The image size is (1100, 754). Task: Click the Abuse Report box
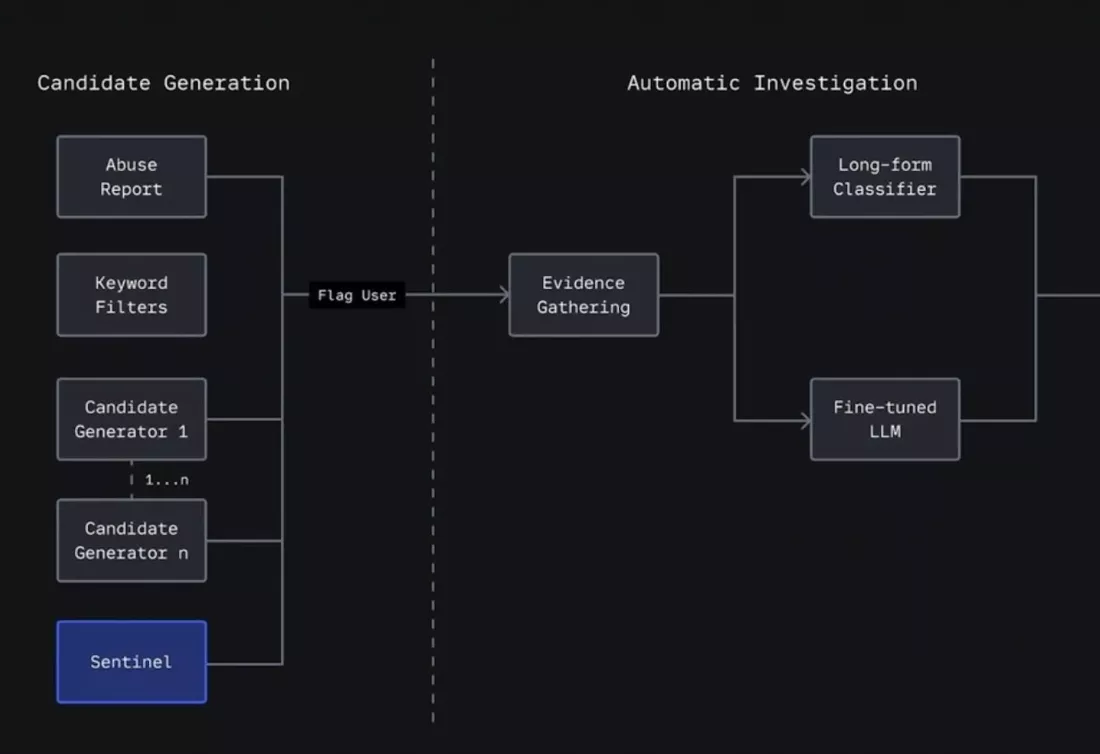pyautogui.click(x=131, y=177)
